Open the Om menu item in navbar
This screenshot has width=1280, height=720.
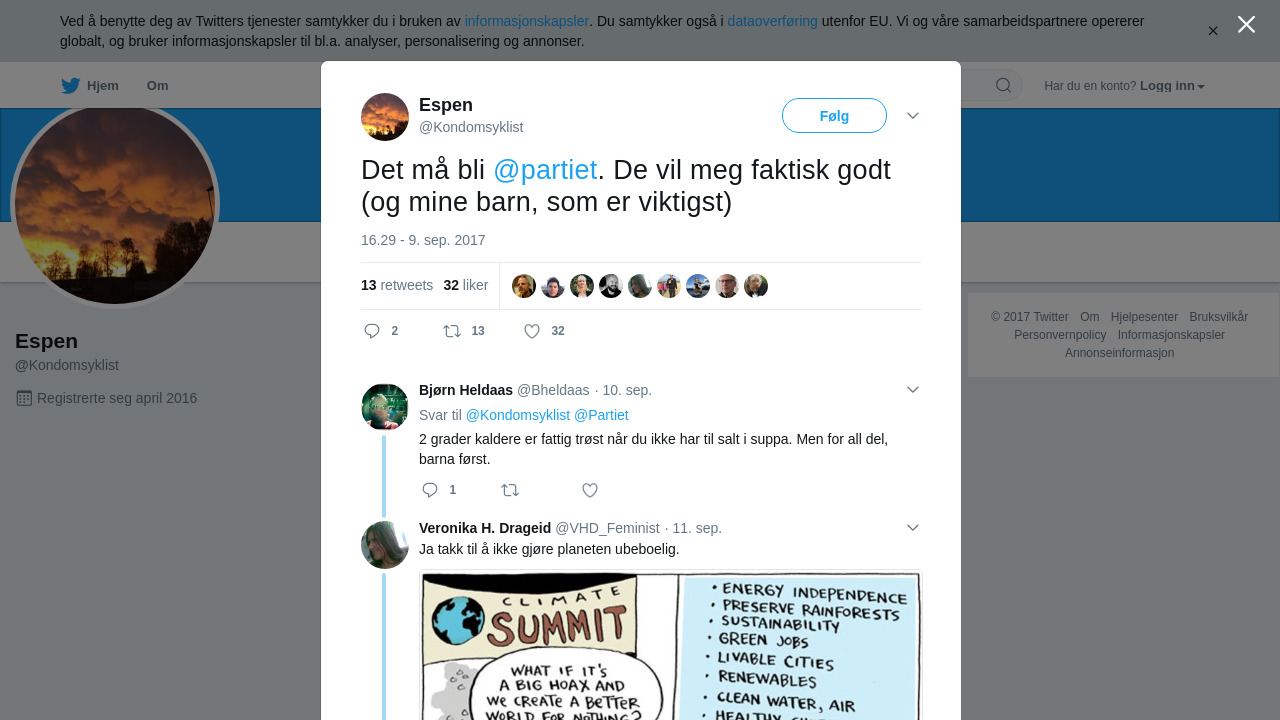click(157, 86)
